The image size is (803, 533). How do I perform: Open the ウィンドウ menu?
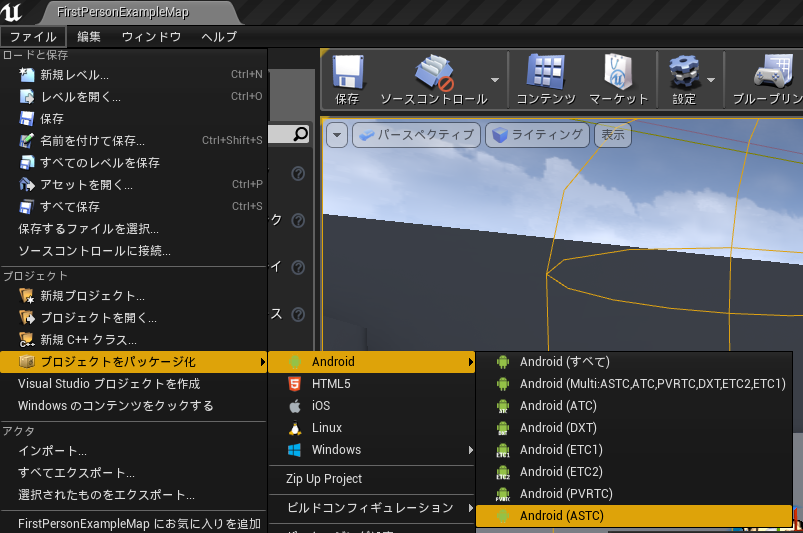point(152,37)
